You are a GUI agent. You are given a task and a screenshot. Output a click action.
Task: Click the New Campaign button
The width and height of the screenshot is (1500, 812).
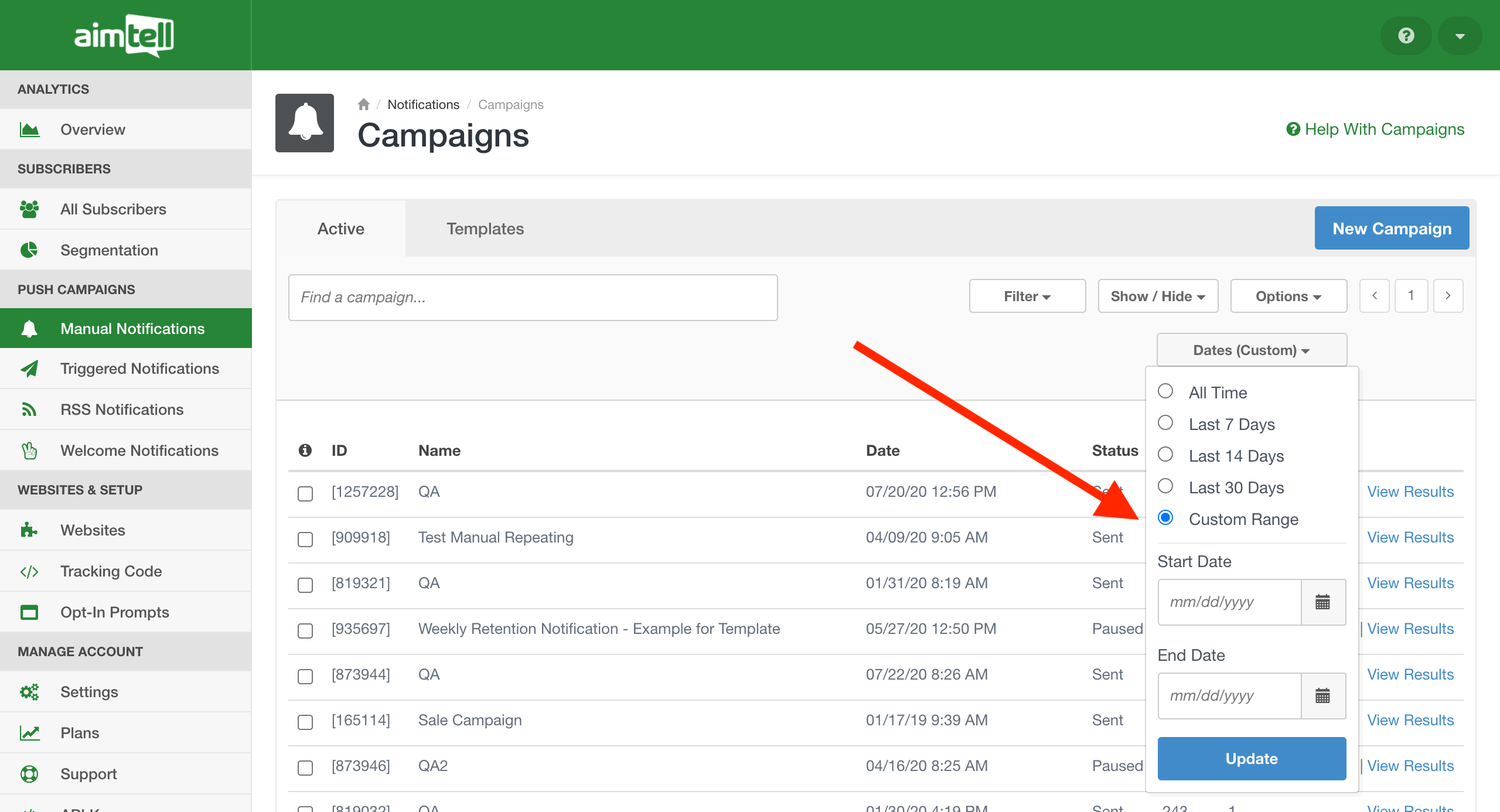coord(1392,228)
